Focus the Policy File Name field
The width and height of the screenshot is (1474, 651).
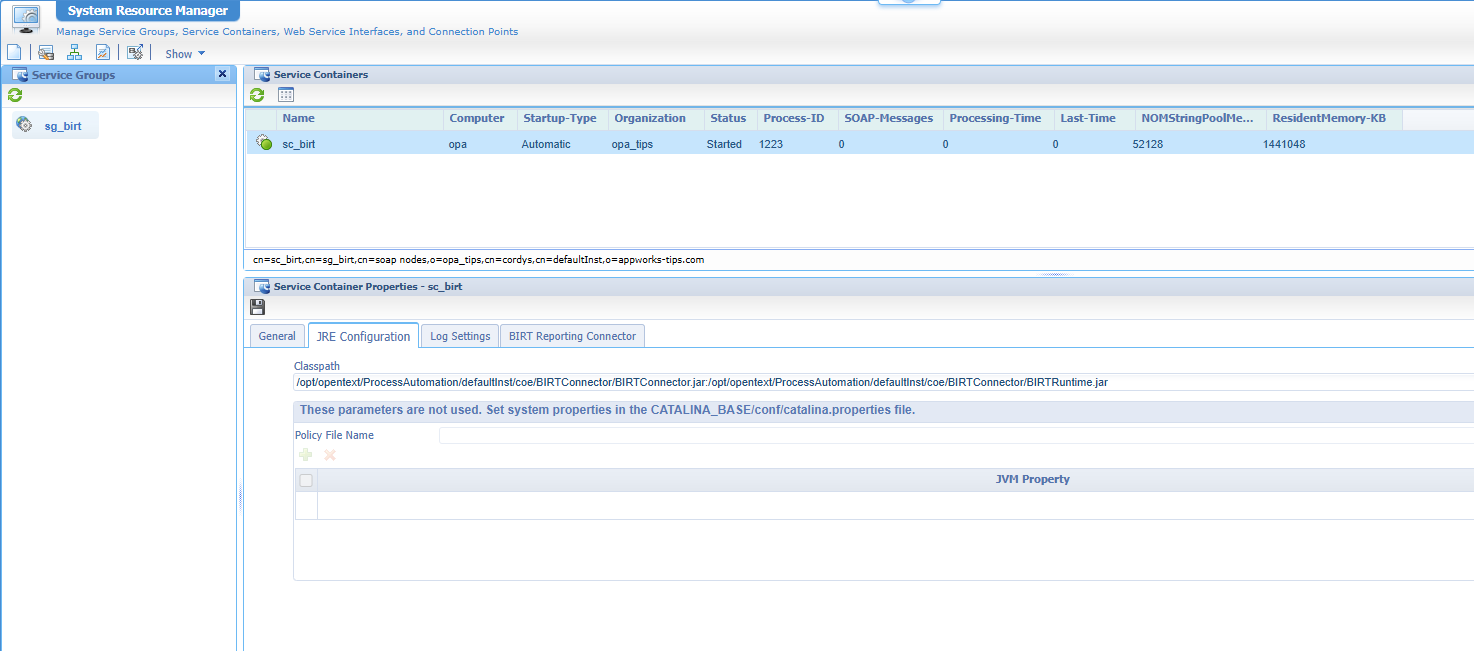pos(956,435)
